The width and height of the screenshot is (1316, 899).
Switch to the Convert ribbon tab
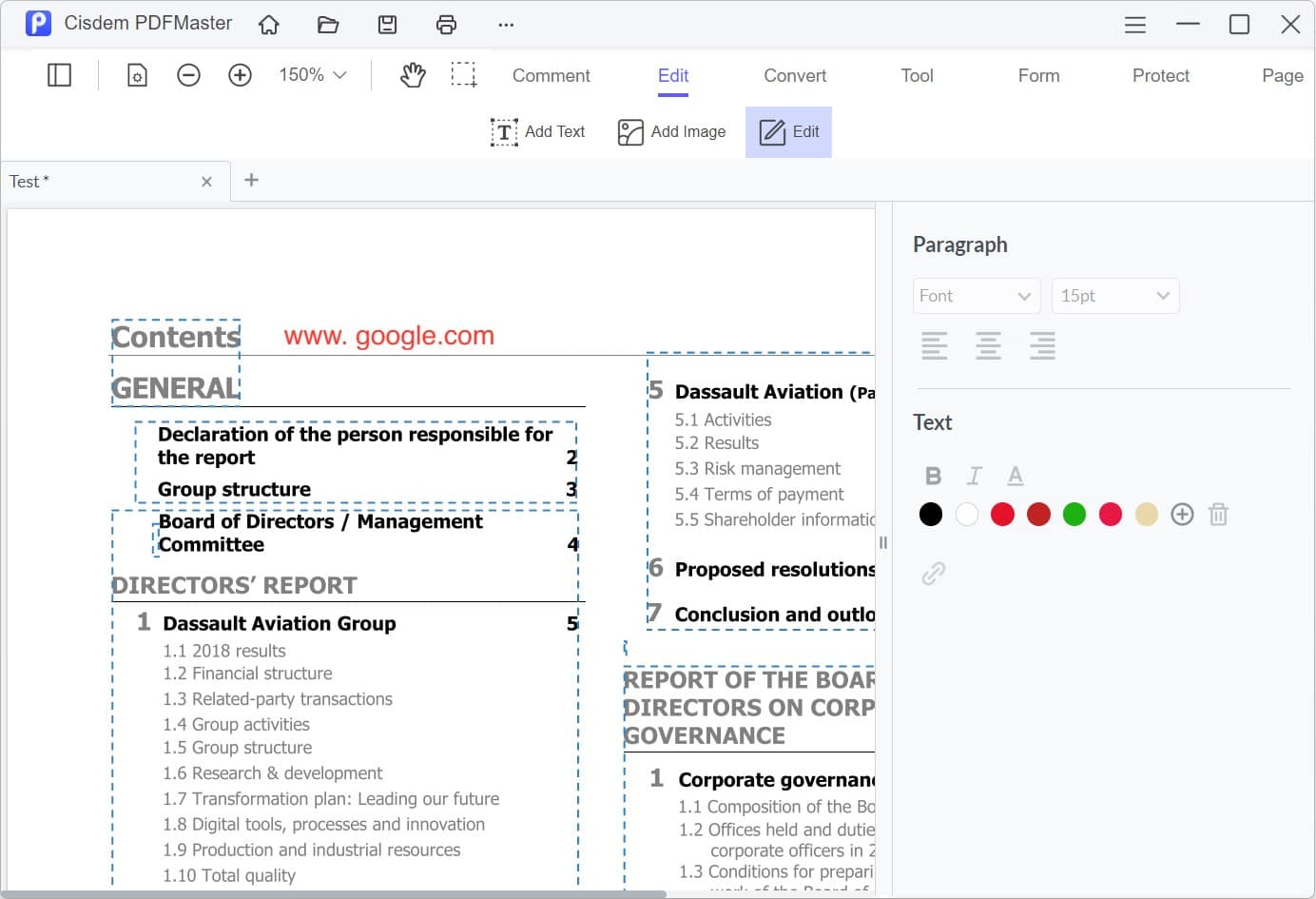click(x=794, y=75)
